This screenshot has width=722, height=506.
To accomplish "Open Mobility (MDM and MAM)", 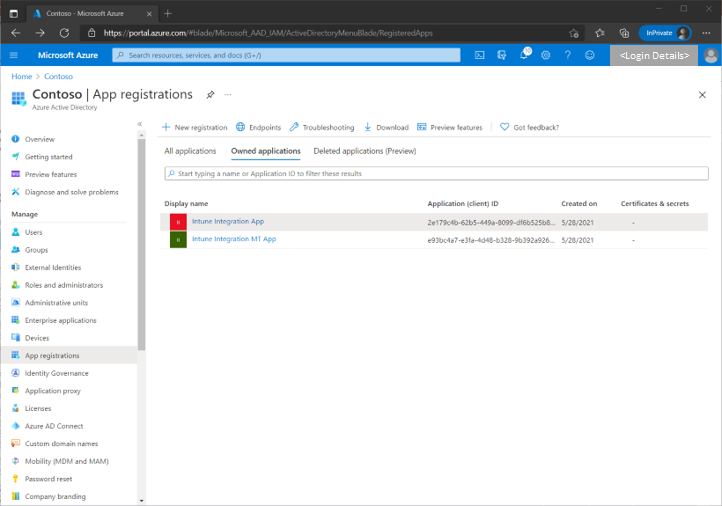I will (x=66, y=461).
